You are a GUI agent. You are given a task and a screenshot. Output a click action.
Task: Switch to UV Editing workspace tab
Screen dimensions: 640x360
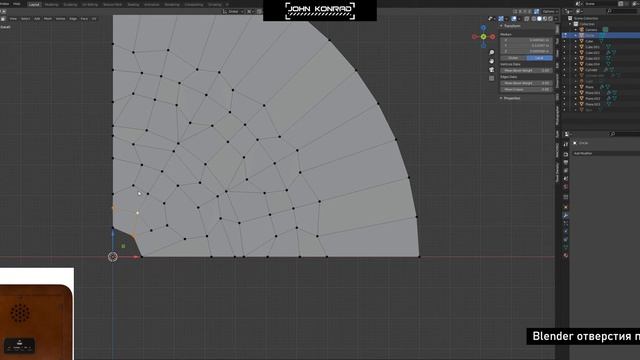coord(90,4)
